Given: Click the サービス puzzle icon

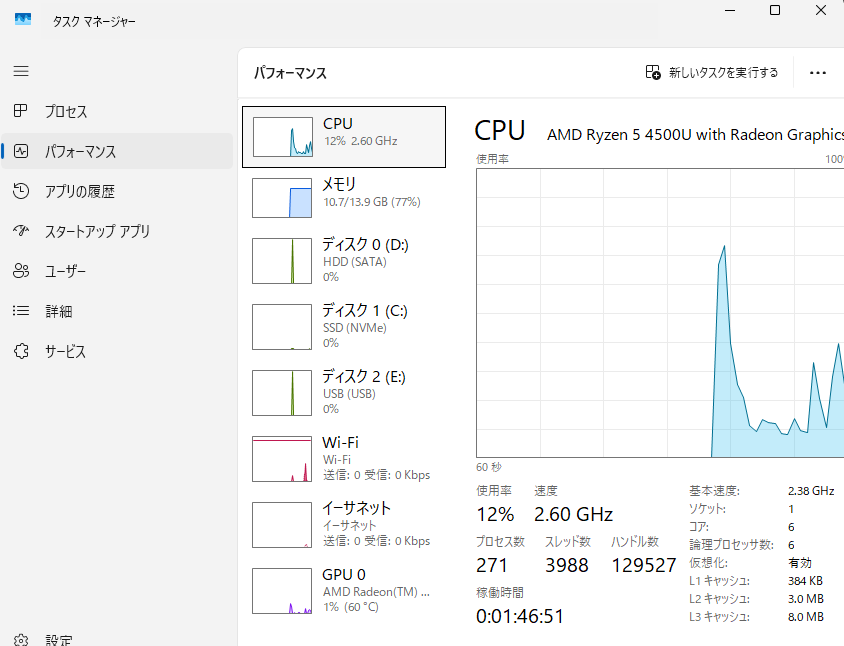Looking at the screenshot, I should pos(21,351).
